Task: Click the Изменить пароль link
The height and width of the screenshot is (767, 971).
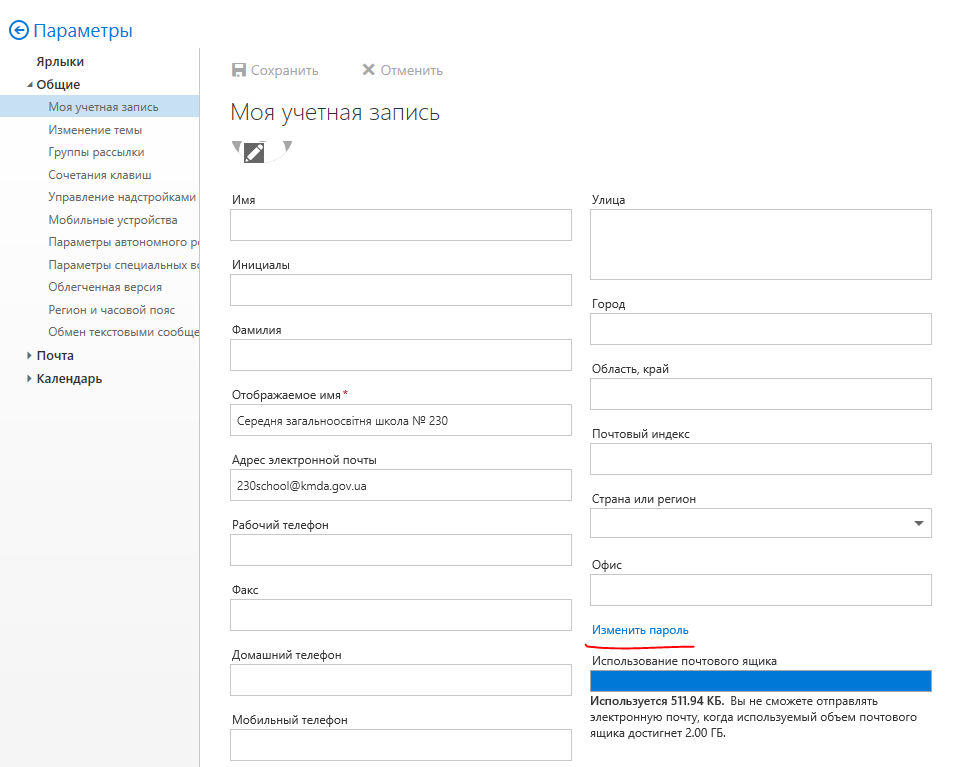Action: tap(640, 630)
